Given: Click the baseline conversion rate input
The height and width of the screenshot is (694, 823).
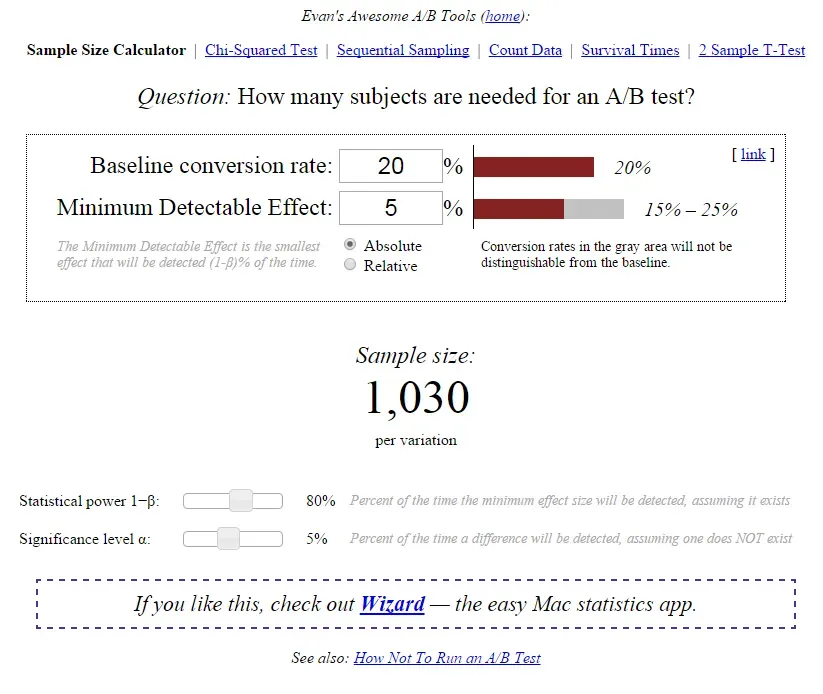Looking at the screenshot, I should pos(389,165).
